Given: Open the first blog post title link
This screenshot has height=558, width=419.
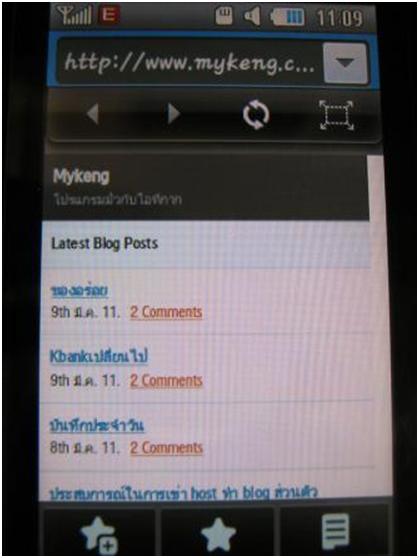Looking at the screenshot, I should coord(79,291).
